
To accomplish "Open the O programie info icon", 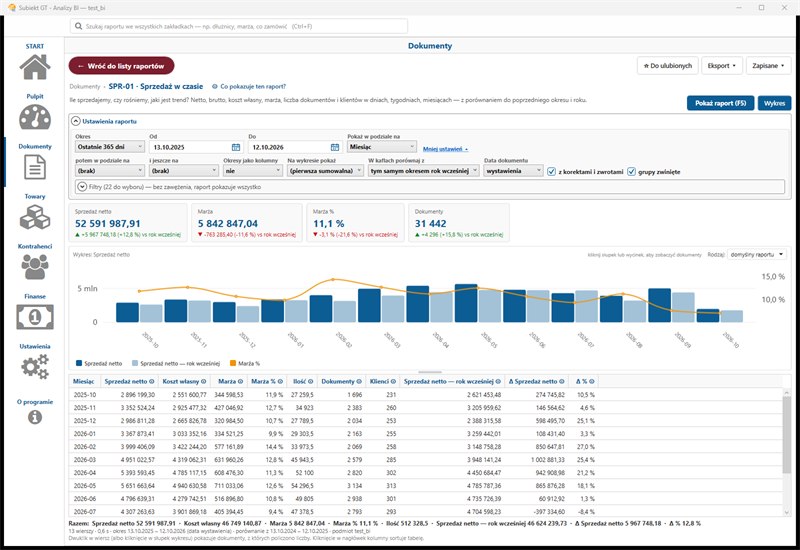I will (x=35, y=417).
